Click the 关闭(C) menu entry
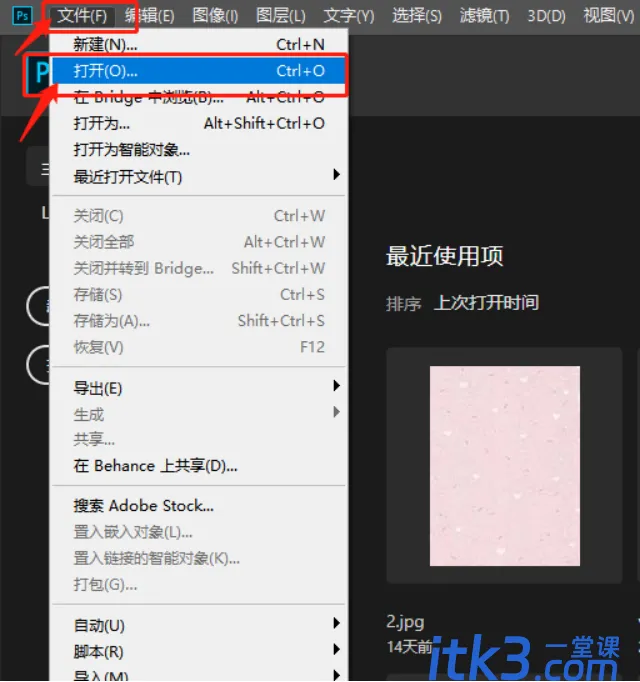This screenshot has height=682, width=640. click(x=199, y=216)
